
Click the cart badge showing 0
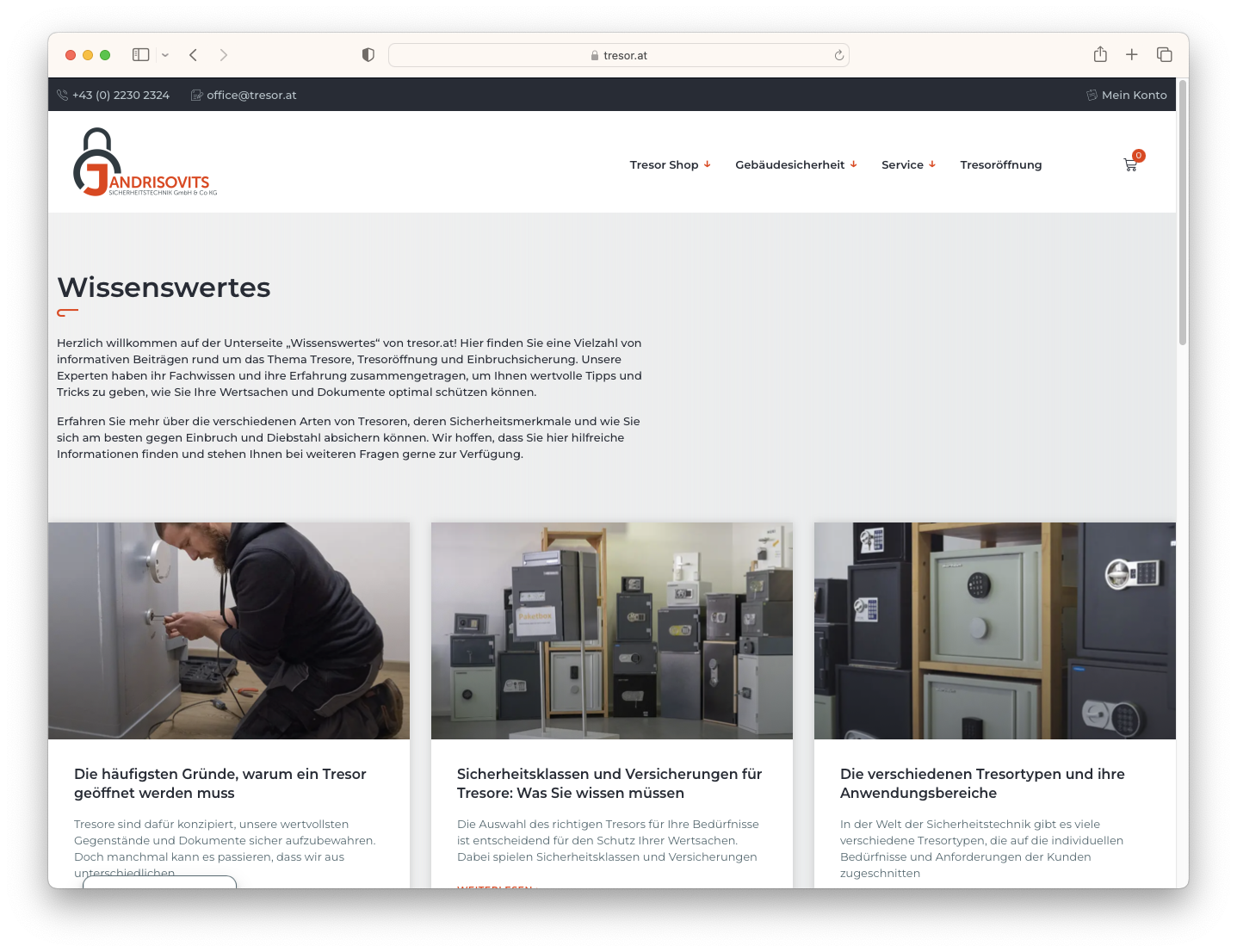point(1139,156)
